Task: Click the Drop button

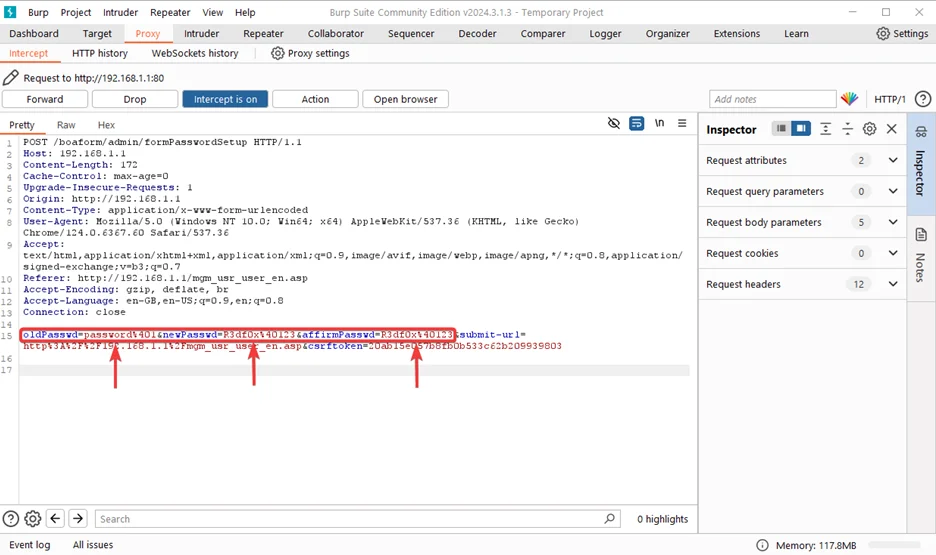Action: (x=135, y=99)
